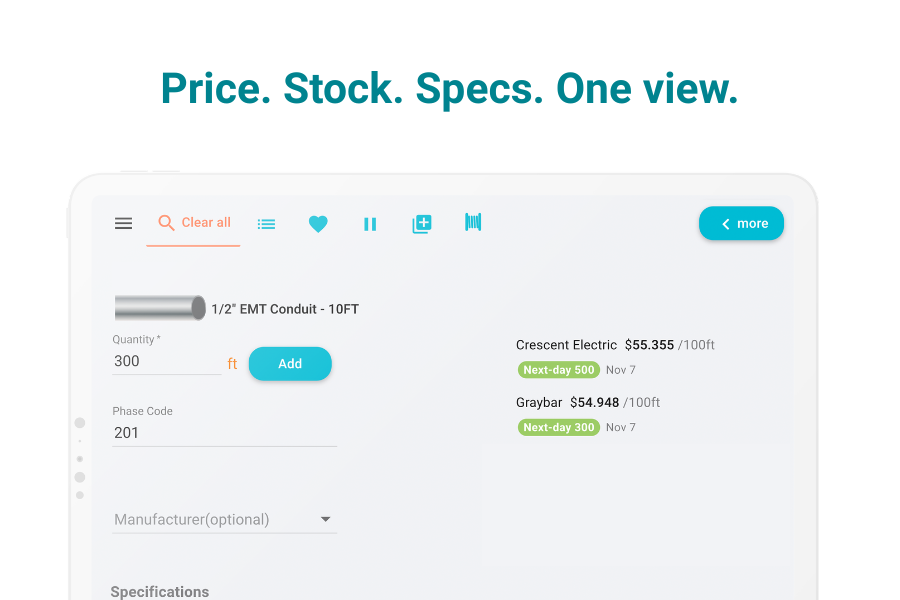
Task: Click the Next-day 300 stock badge
Action: tap(559, 428)
